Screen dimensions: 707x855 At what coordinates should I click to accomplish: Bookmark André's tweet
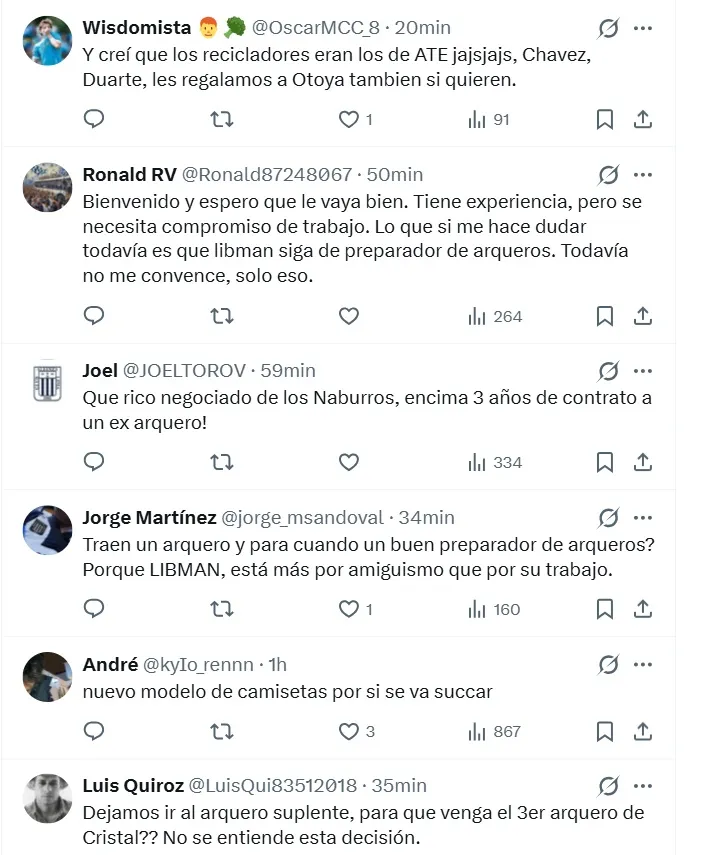pos(605,731)
